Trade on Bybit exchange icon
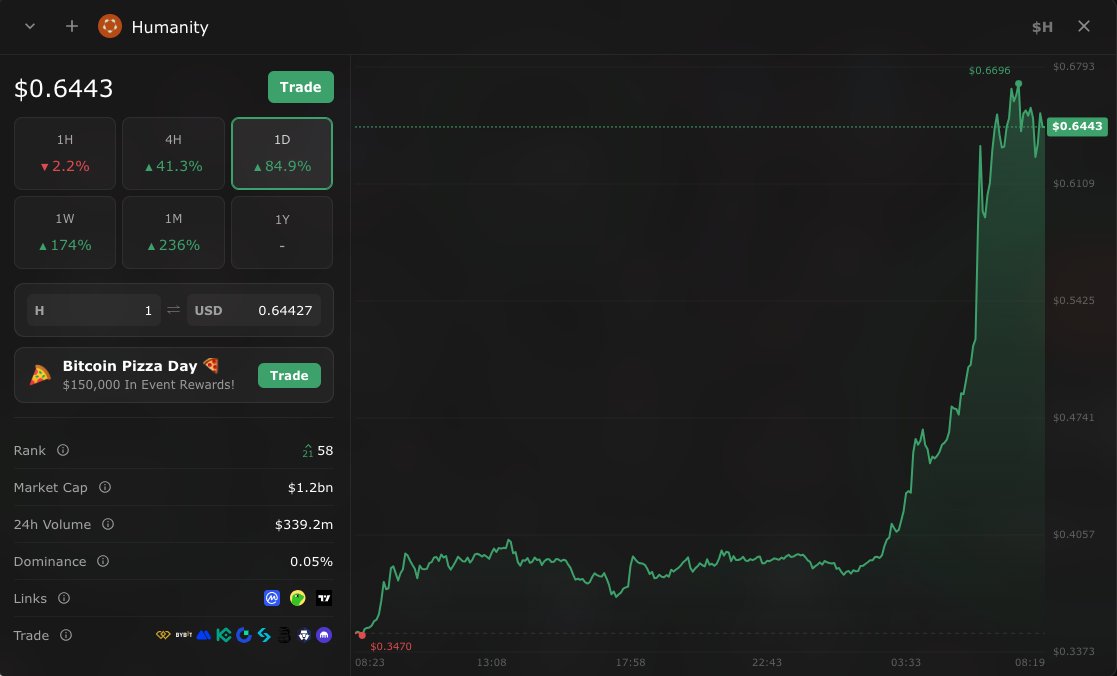The image size is (1117, 676). coord(184,635)
